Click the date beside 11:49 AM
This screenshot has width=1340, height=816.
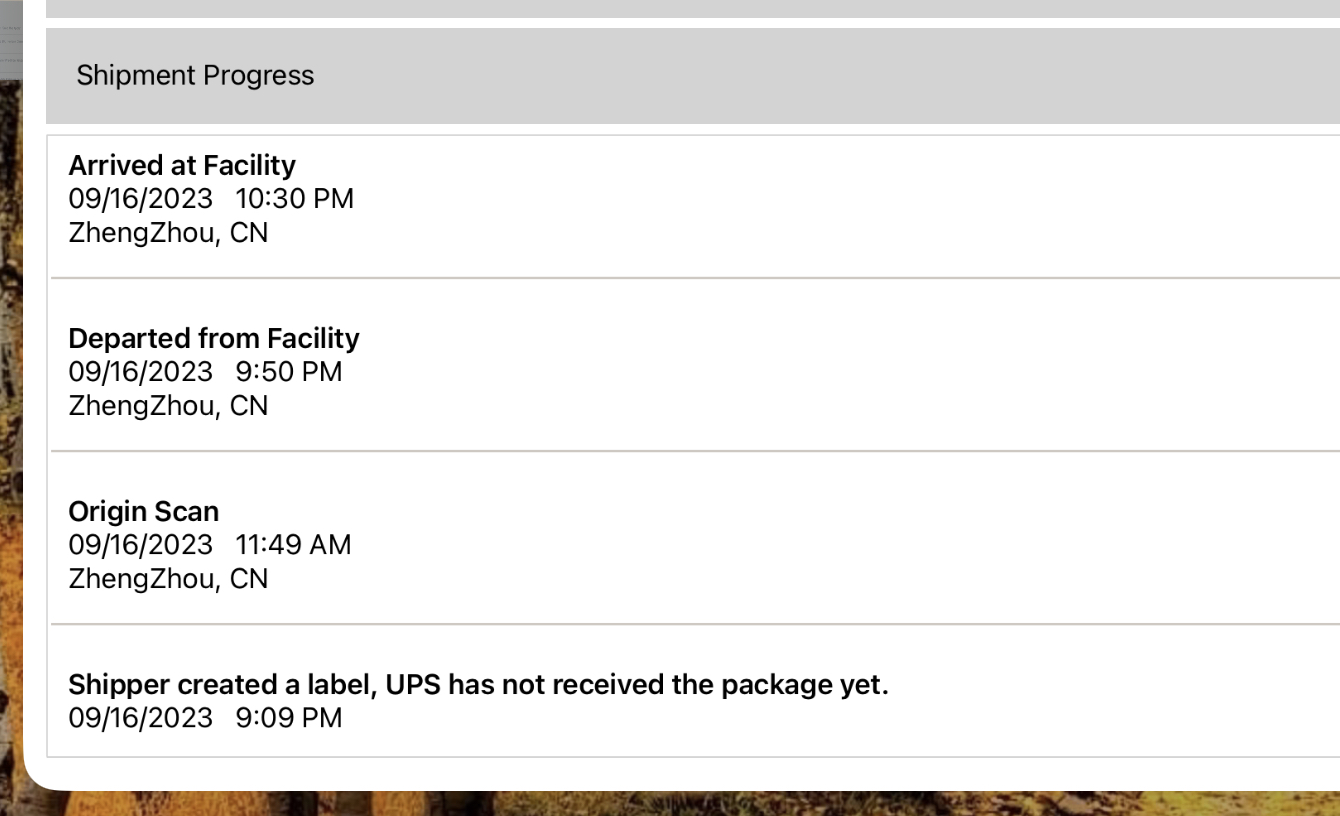tap(141, 545)
